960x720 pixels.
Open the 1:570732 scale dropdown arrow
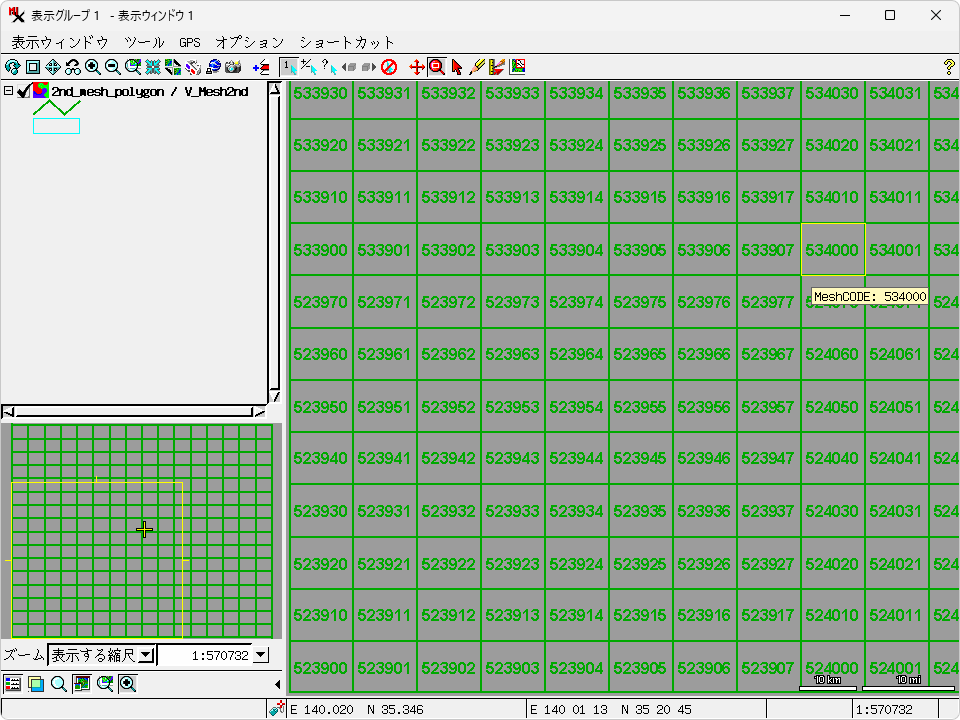pos(261,655)
